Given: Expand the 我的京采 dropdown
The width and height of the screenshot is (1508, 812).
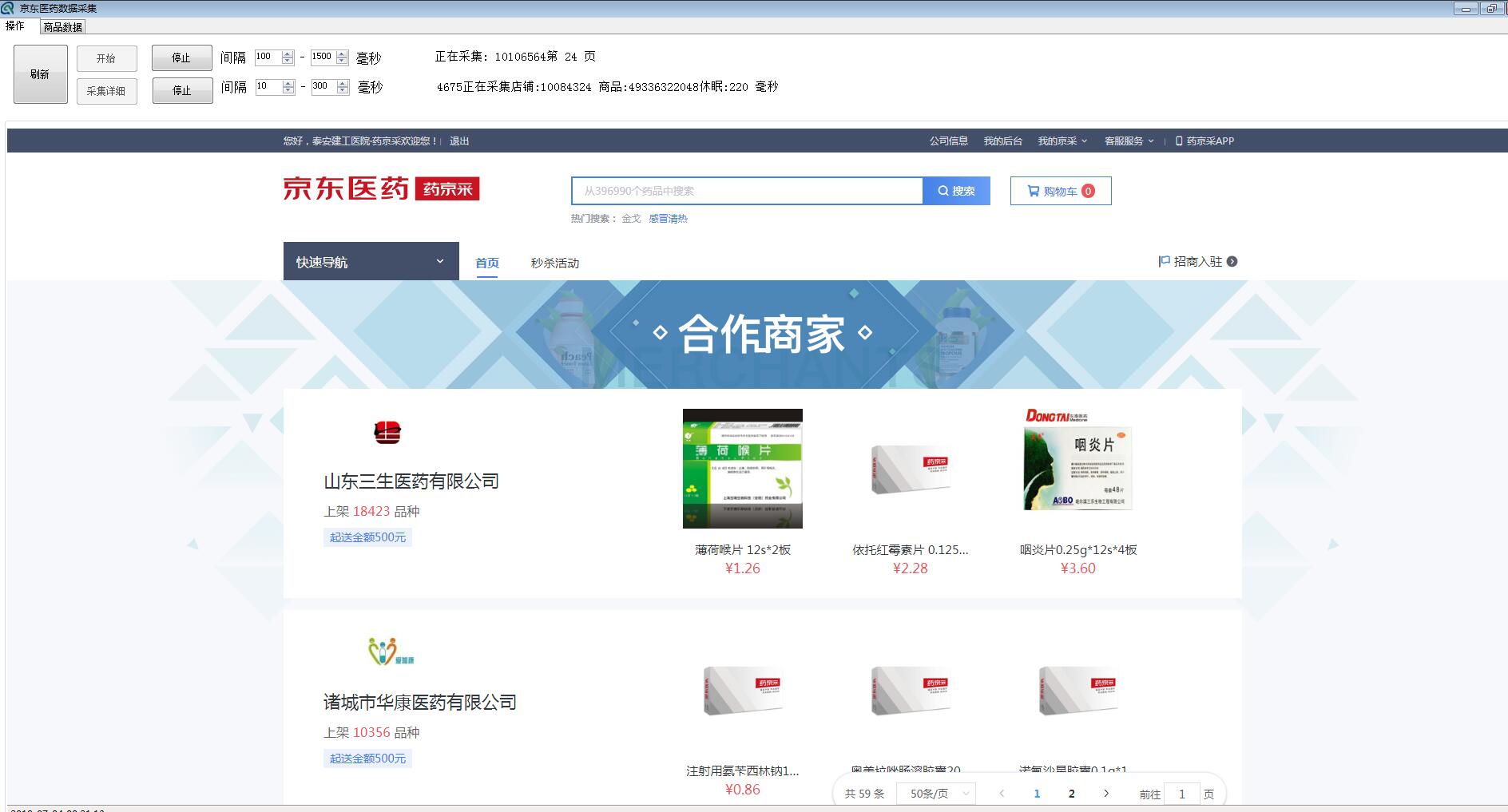Looking at the screenshot, I should pyautogui.click(x=1062, y=141).
